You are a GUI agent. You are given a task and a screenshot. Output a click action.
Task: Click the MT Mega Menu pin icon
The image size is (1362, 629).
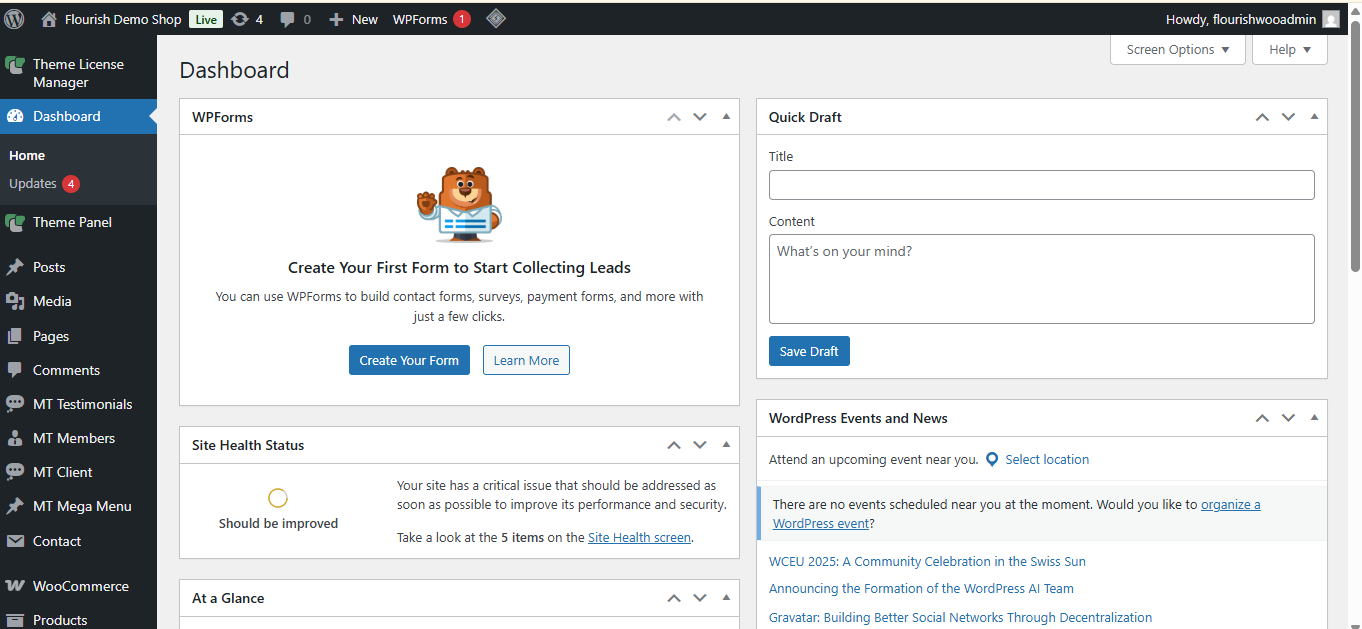(x=15, y=506)
